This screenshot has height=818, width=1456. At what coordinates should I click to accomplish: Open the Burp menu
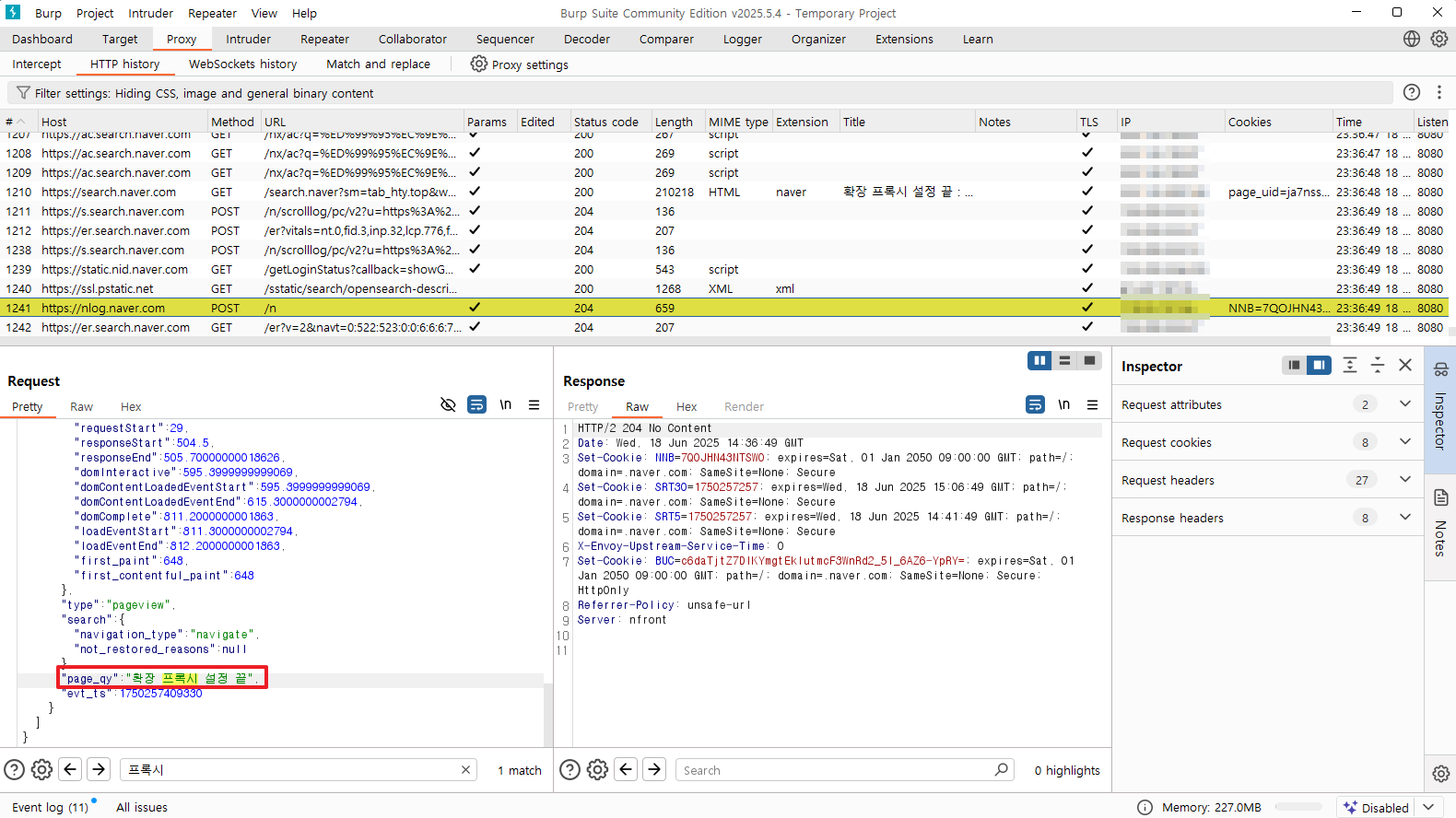click(48, 13)
